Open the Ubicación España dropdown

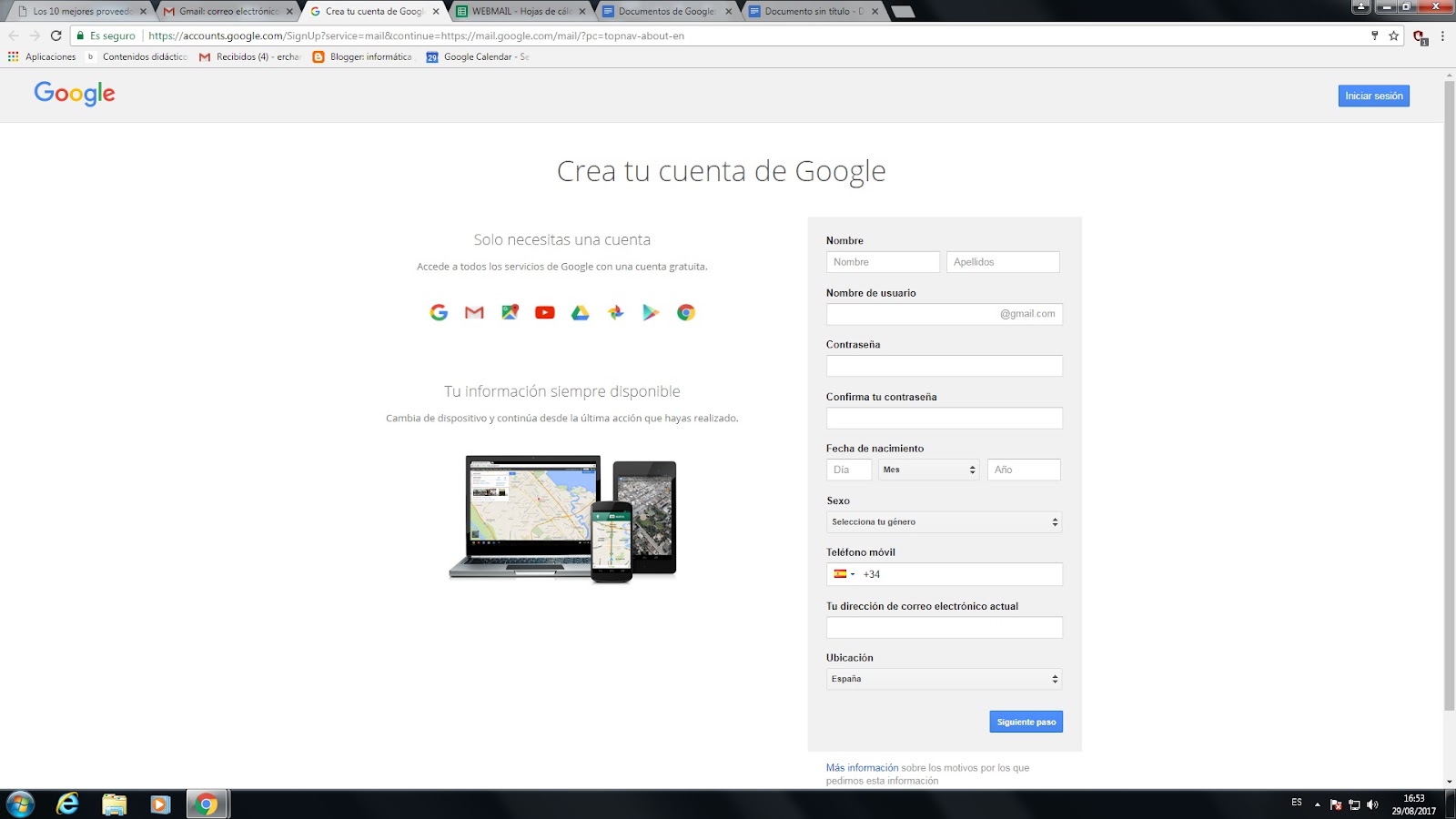[944, 679]
